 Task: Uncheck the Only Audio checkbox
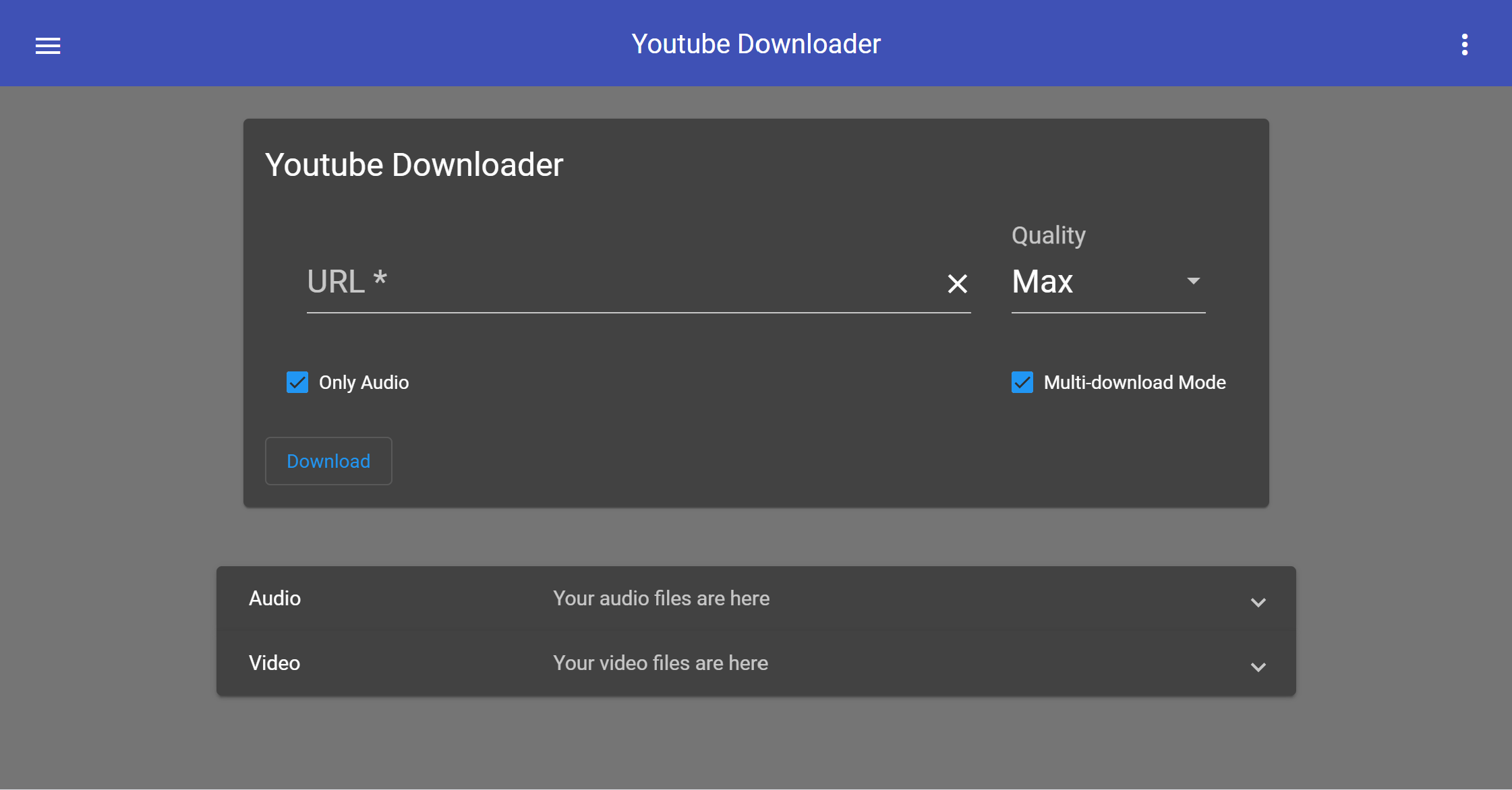(x=297, y=382)
